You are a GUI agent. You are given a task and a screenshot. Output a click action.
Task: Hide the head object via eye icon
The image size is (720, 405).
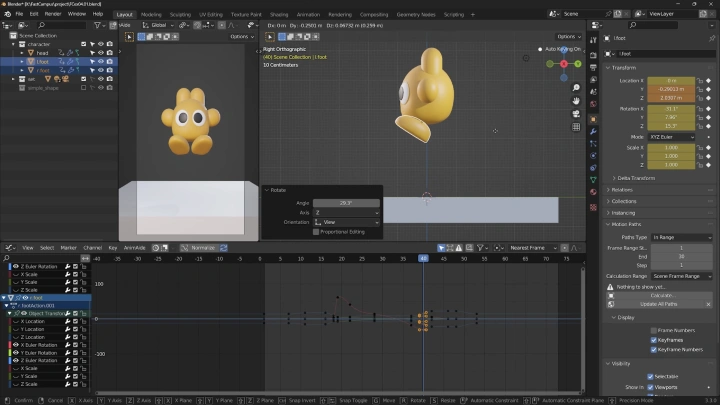point(101,53)
